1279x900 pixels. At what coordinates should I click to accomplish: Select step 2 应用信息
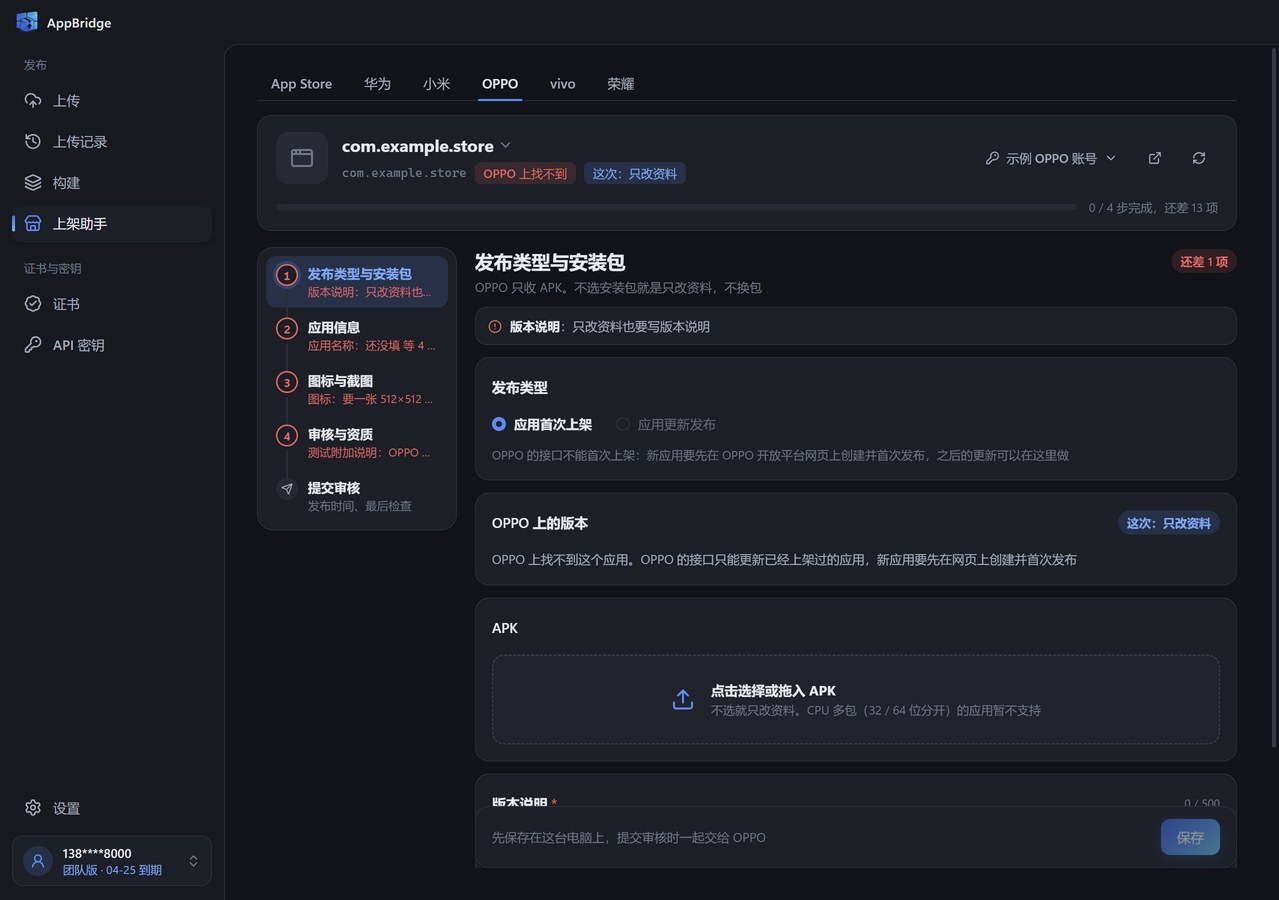click(x=357, y=336)
